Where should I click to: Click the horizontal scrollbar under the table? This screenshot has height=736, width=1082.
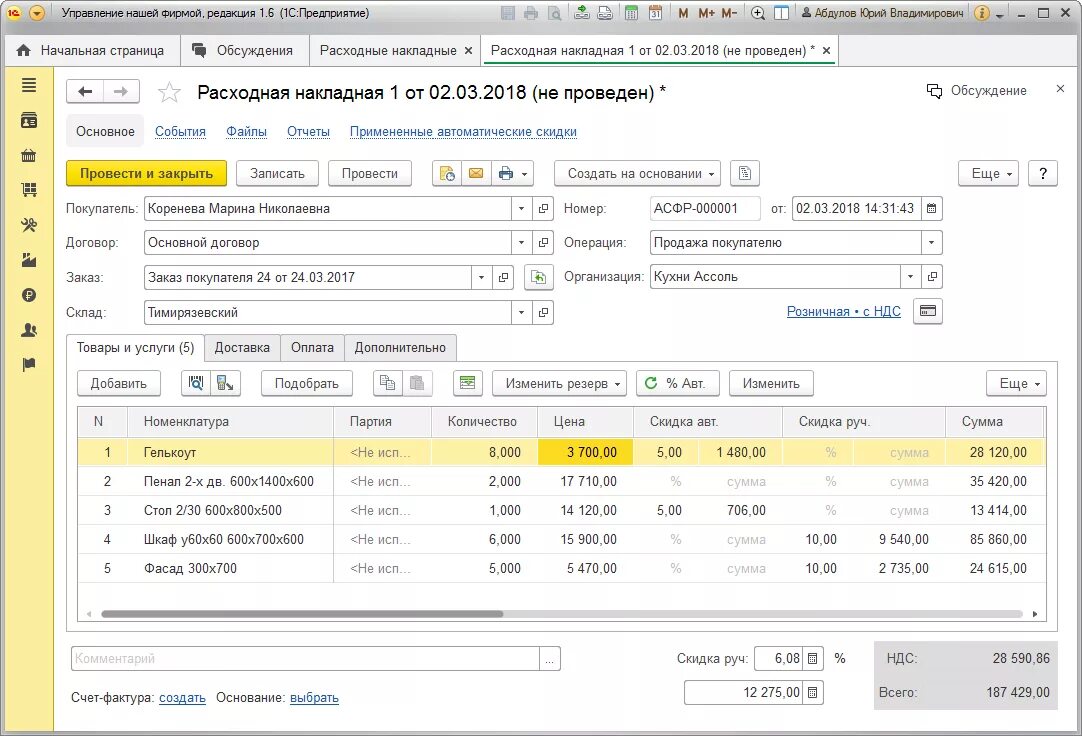click(302, 614)
